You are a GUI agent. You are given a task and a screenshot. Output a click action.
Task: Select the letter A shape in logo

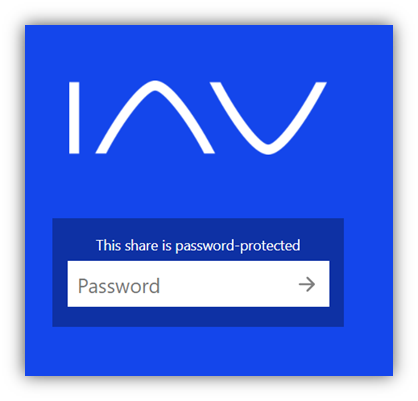coord(155,117)
